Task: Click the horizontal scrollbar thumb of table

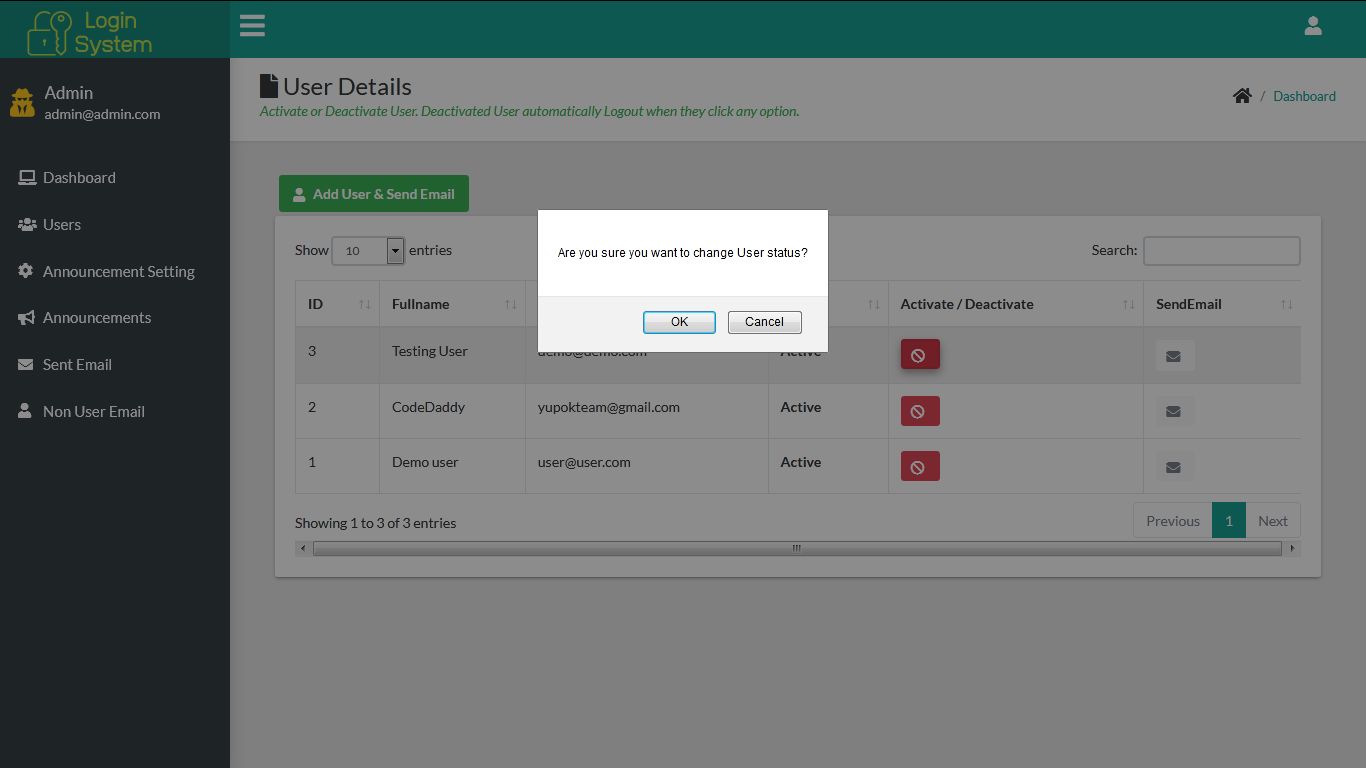Action: (x=797, y=548)
